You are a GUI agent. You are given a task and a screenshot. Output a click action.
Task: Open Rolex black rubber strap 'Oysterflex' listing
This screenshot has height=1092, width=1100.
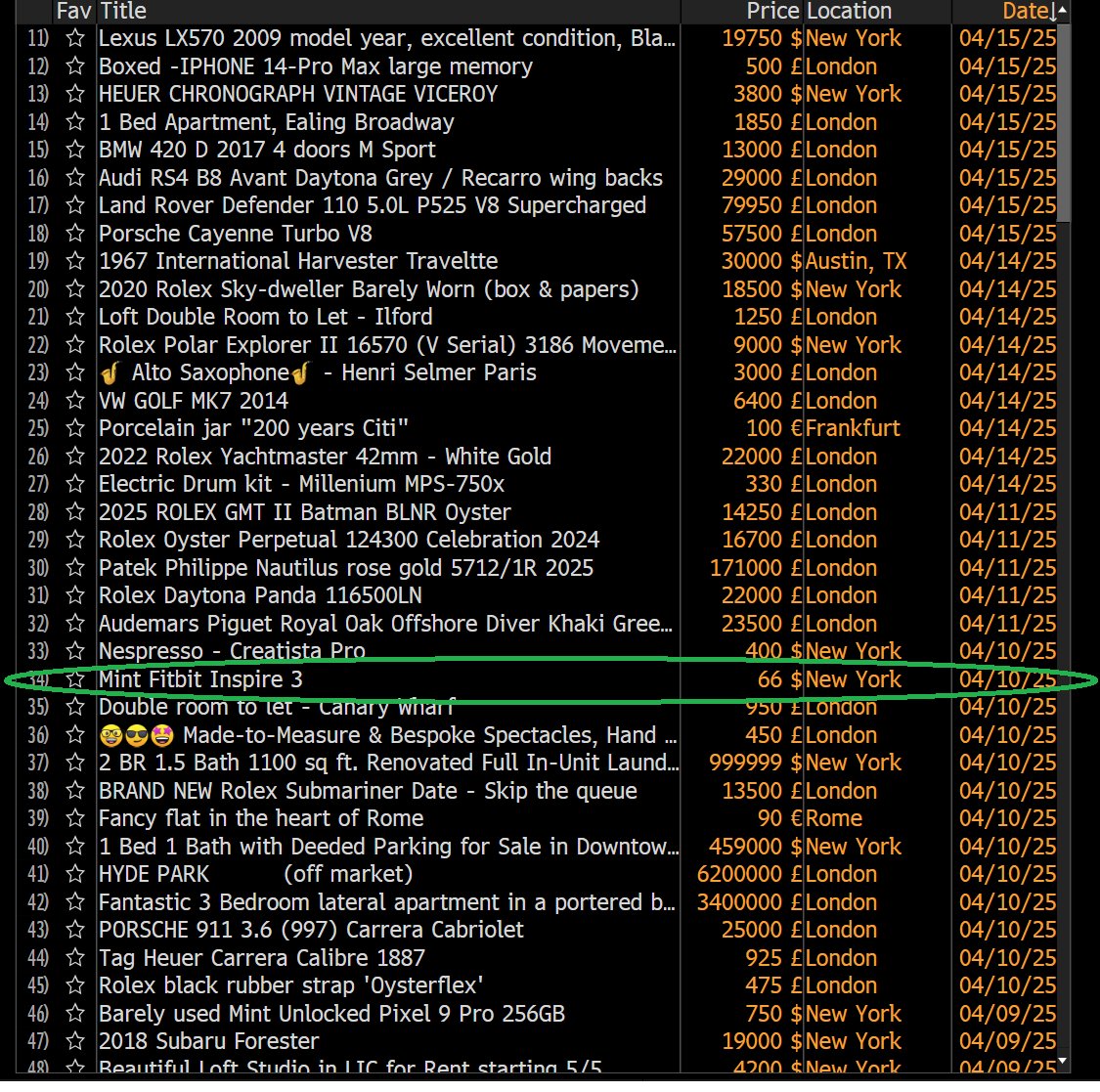(291, 985)
